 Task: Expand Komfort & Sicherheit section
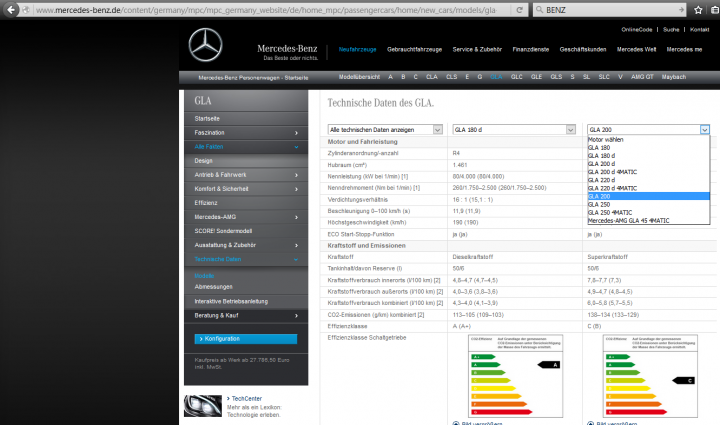click(x=246, y=189)
